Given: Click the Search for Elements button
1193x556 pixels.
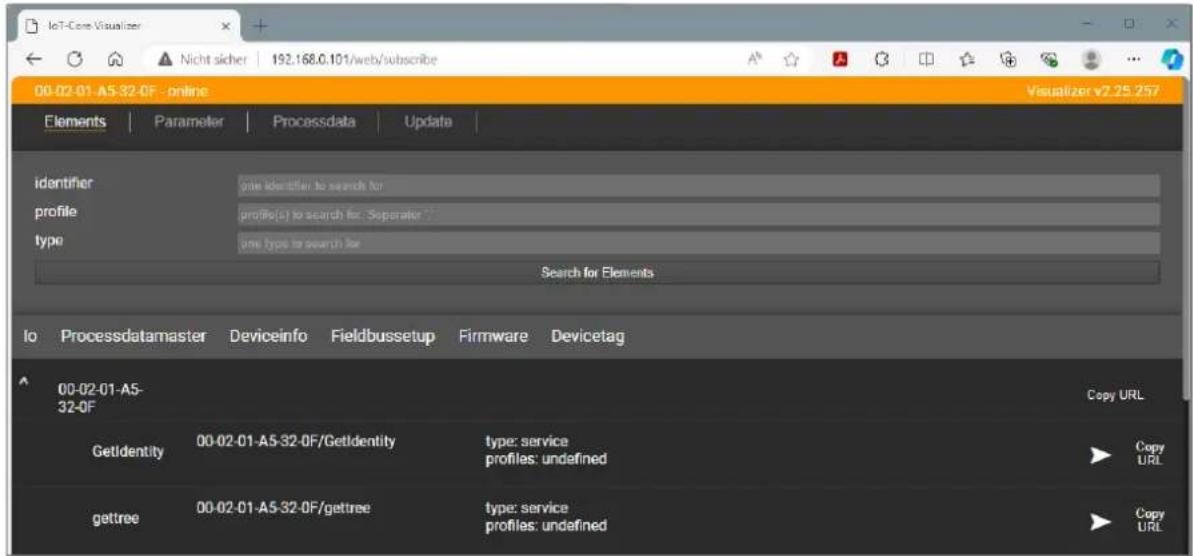Looking at the screenshot, I should 597,272.
